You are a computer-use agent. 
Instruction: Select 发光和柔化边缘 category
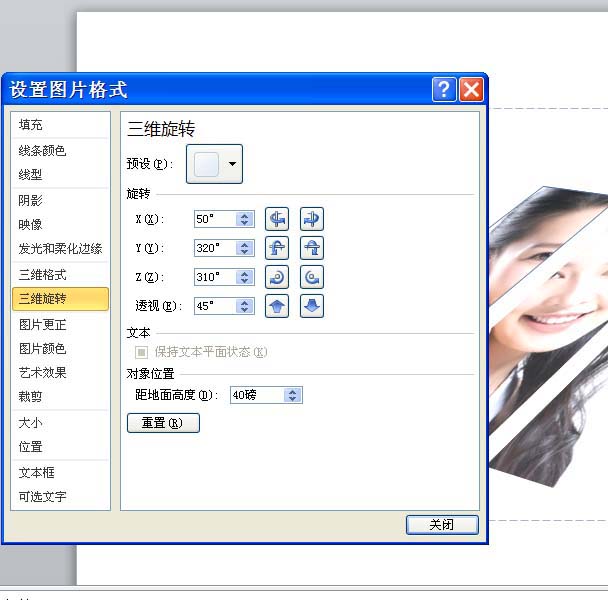click(60, 249)
